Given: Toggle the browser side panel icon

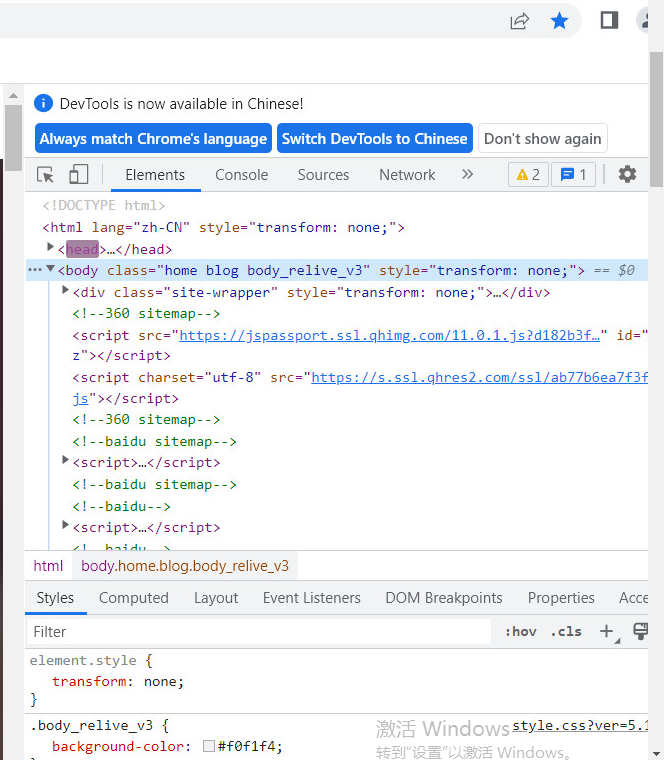Looking at the screenshot, I should click(x=609, y=20).
